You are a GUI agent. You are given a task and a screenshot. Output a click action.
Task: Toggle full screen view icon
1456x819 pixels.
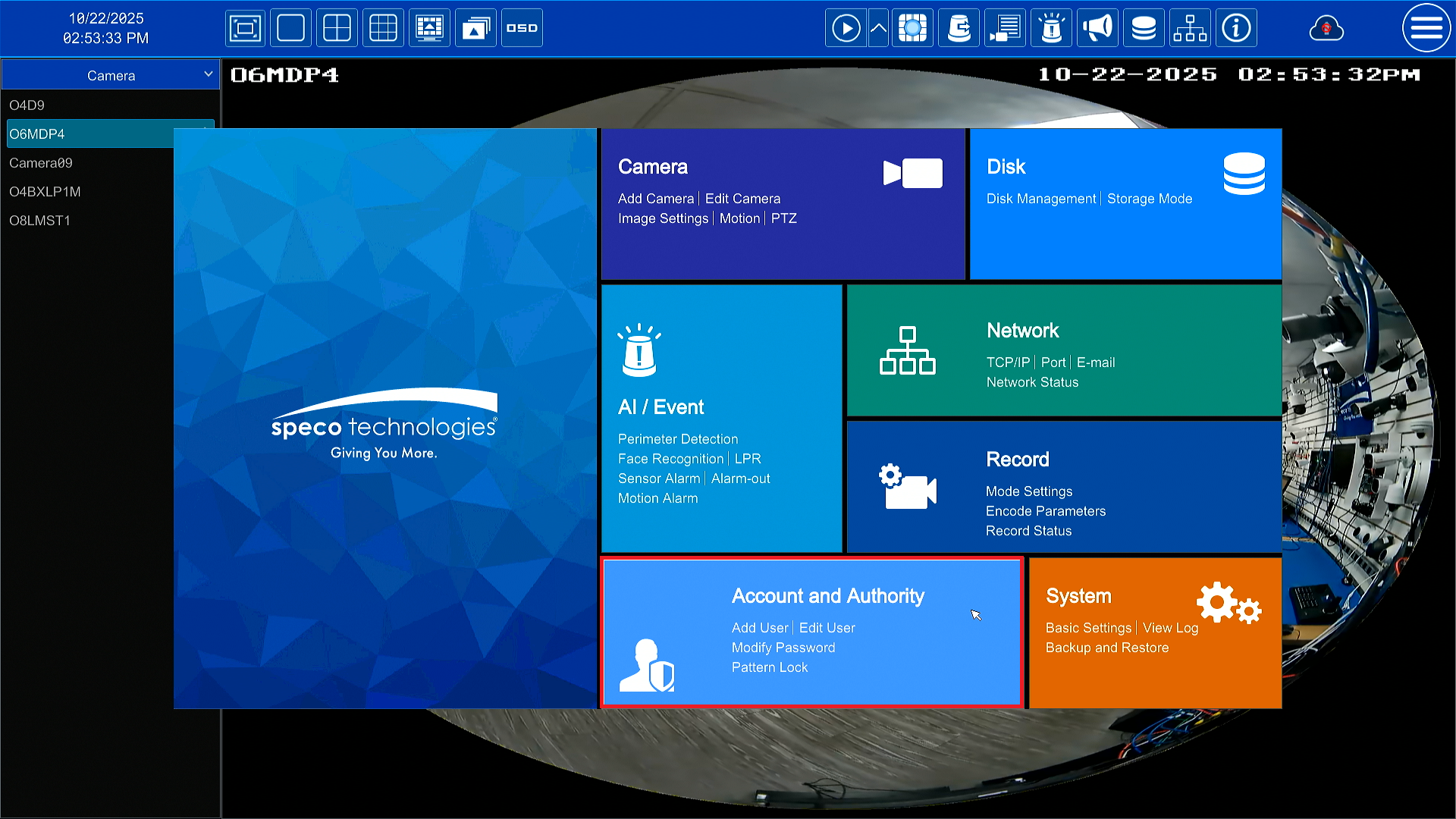[x=245, y=28]
